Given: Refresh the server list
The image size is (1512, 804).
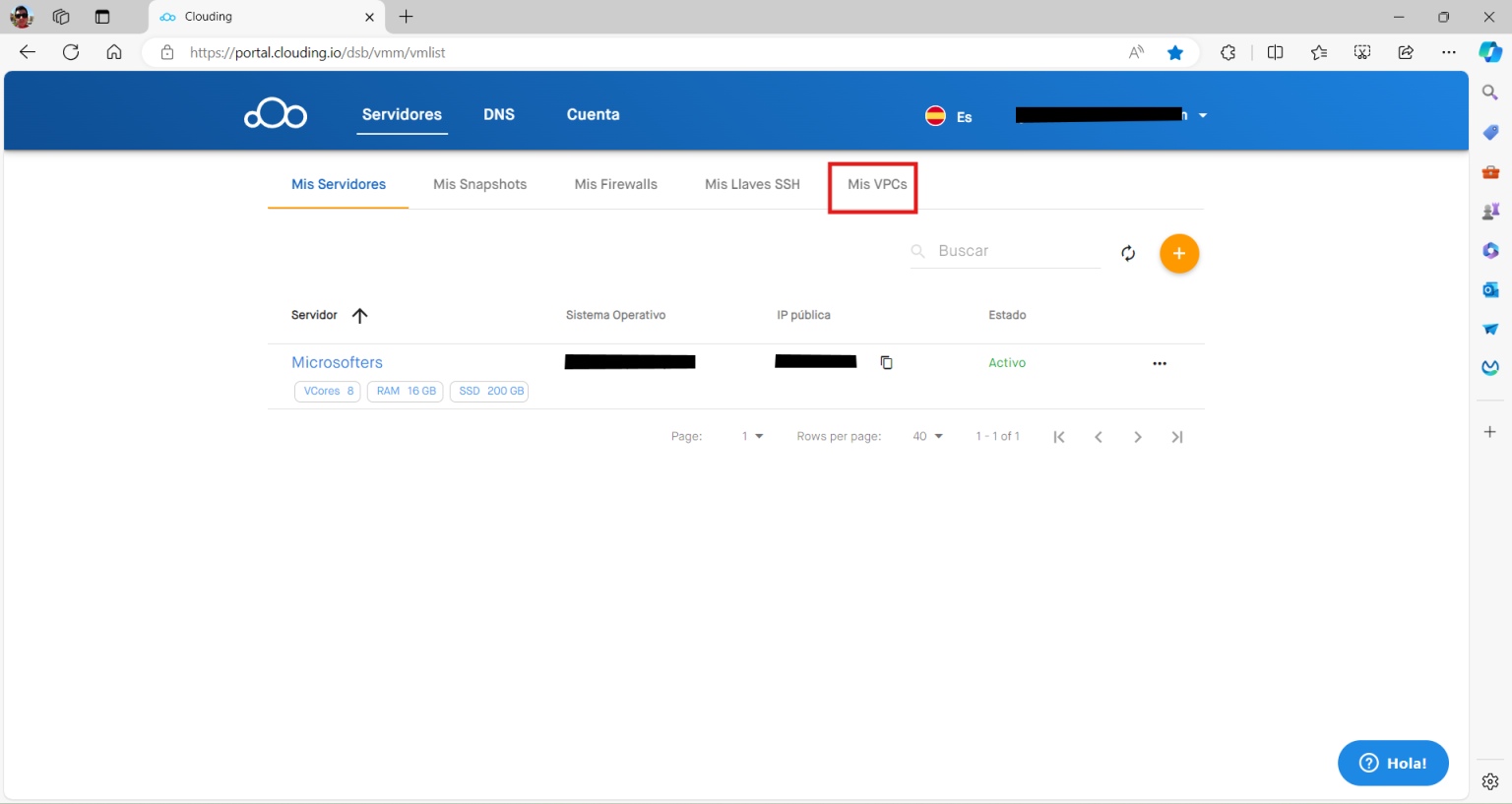Looking at the screenshot, I should pos(1128,253).
